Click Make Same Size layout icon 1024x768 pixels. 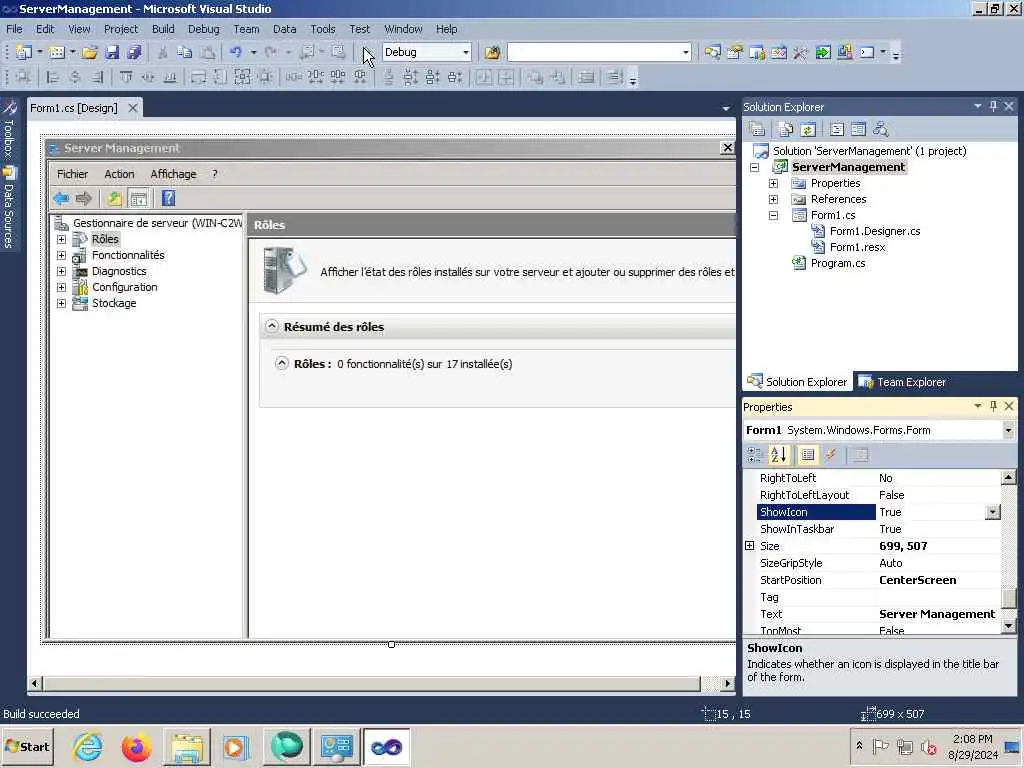[242, 77]
